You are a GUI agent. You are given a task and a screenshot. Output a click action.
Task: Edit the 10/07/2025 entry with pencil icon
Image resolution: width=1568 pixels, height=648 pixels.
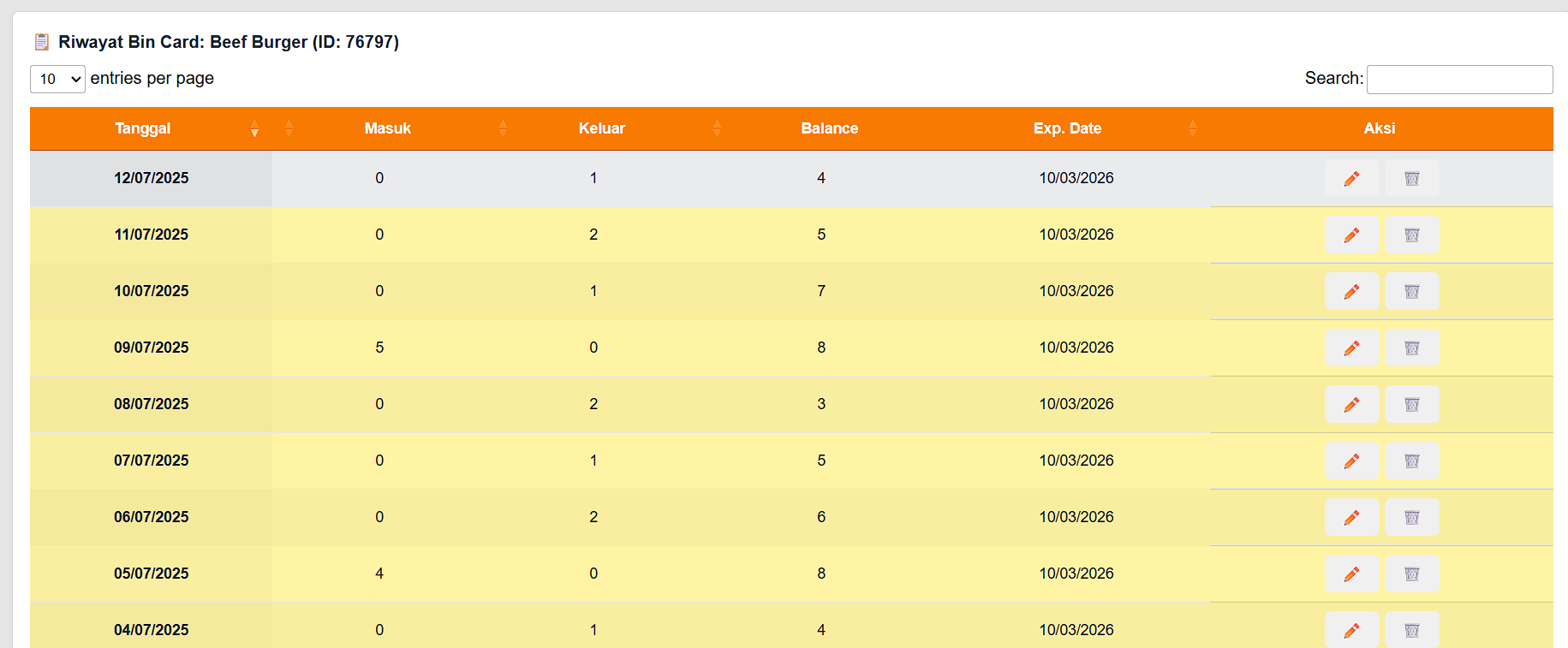click(x=1351, y=291)
